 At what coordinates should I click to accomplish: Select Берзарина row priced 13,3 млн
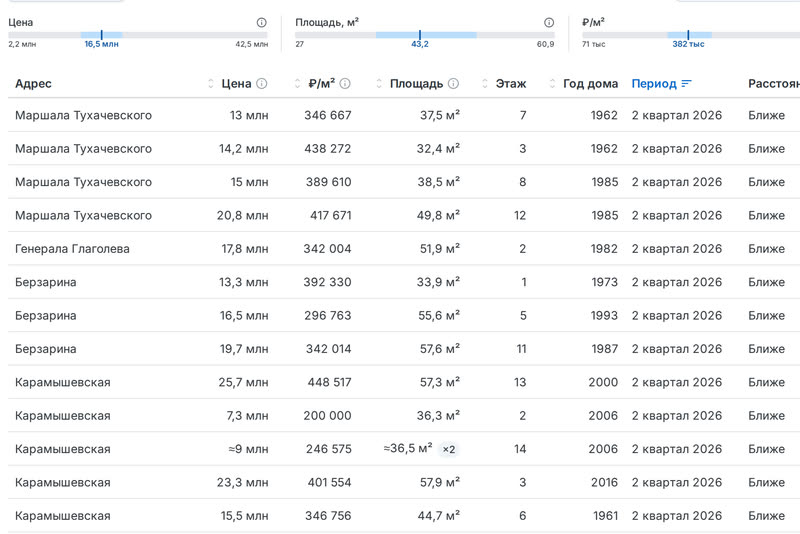pyautogui.click(x=404, y=282)
